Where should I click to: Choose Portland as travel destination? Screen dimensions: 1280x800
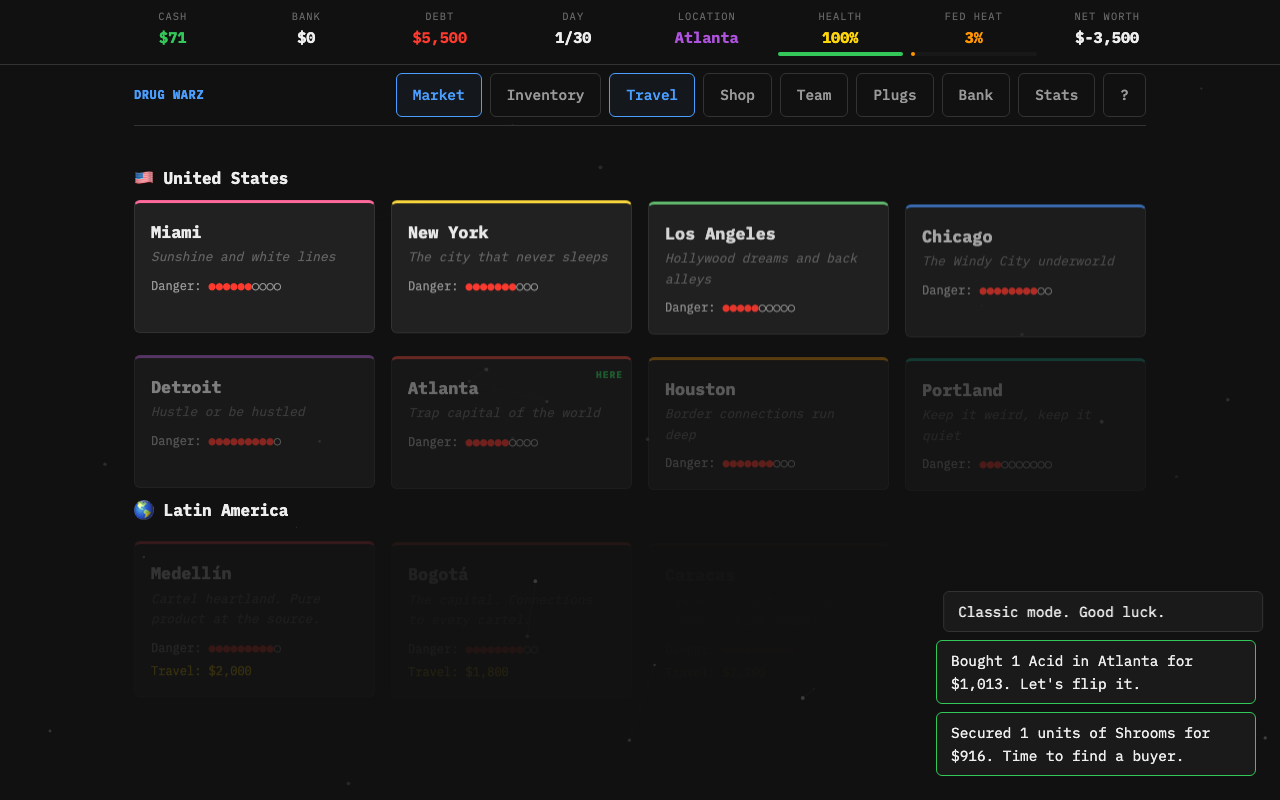[x=1025, y=424]
